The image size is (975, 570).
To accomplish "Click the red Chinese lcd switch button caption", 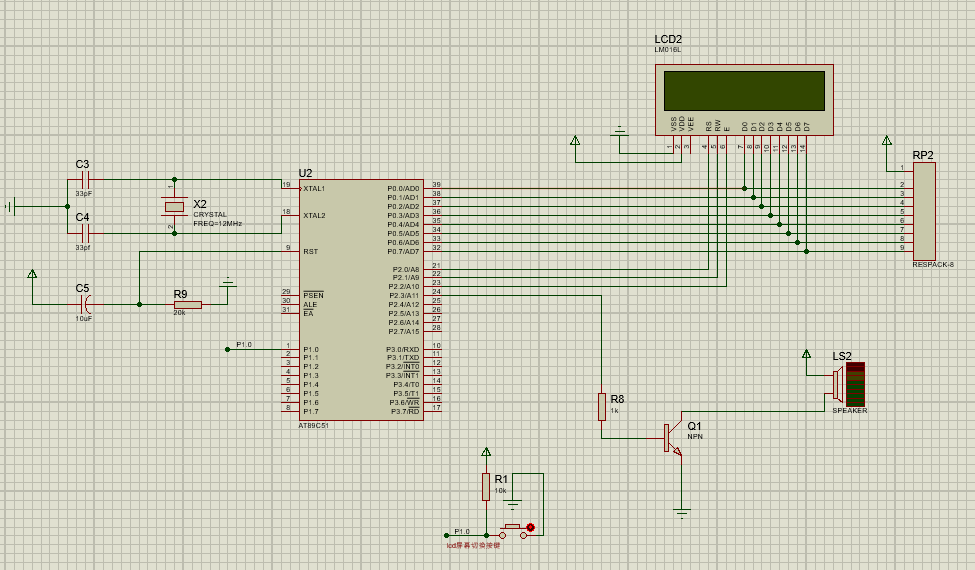I will pyautogui.click(x=473, y=546).
